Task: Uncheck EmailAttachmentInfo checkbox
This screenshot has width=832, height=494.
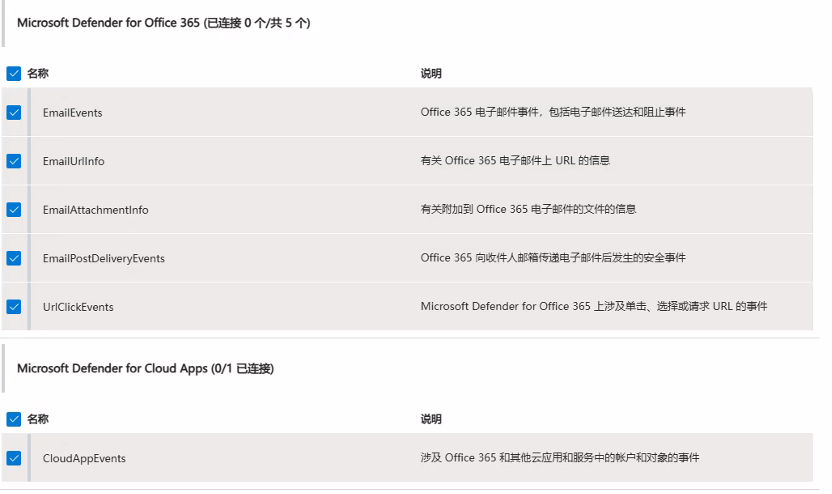Action: pyautogui.click(x=14, y=210)
